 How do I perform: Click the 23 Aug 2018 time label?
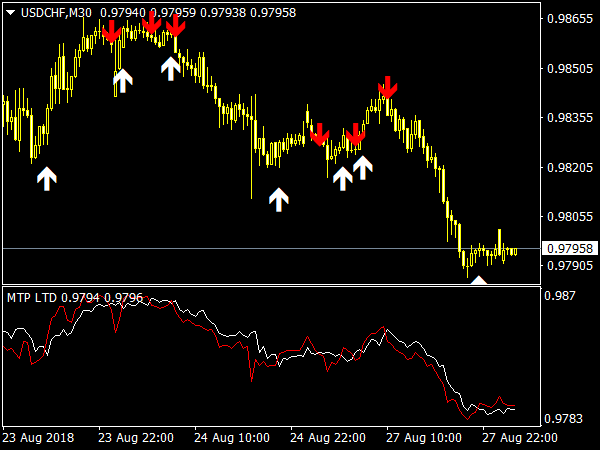[x=38, y=437]
